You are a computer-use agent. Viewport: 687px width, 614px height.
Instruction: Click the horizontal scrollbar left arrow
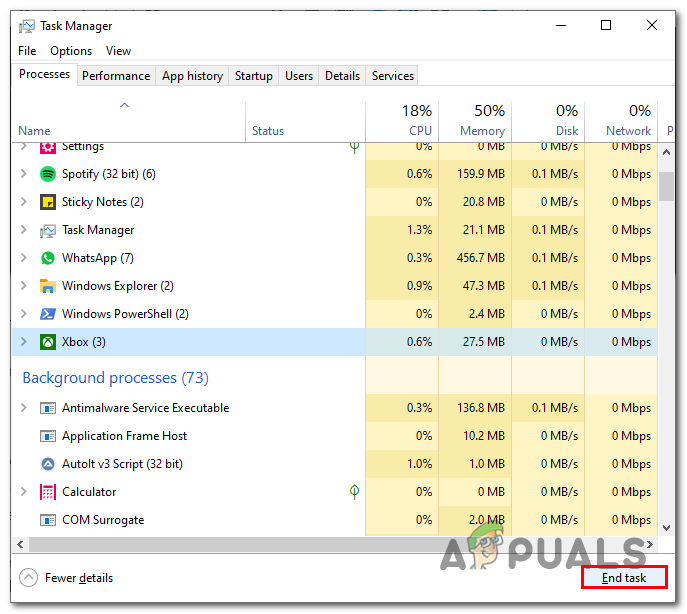[x=20, y=544]
